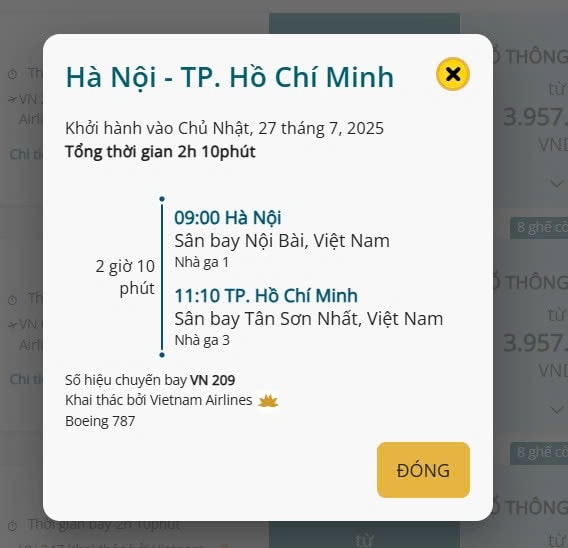Expand the chevron under the second 3.957 price
The image size is (568, 548).
click(556, 410)
